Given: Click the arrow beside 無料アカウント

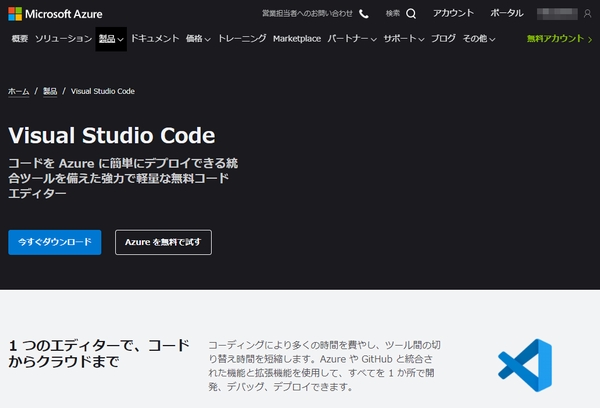Looking at the screenshot, I should pyautogui.click(x=590, y=39).
